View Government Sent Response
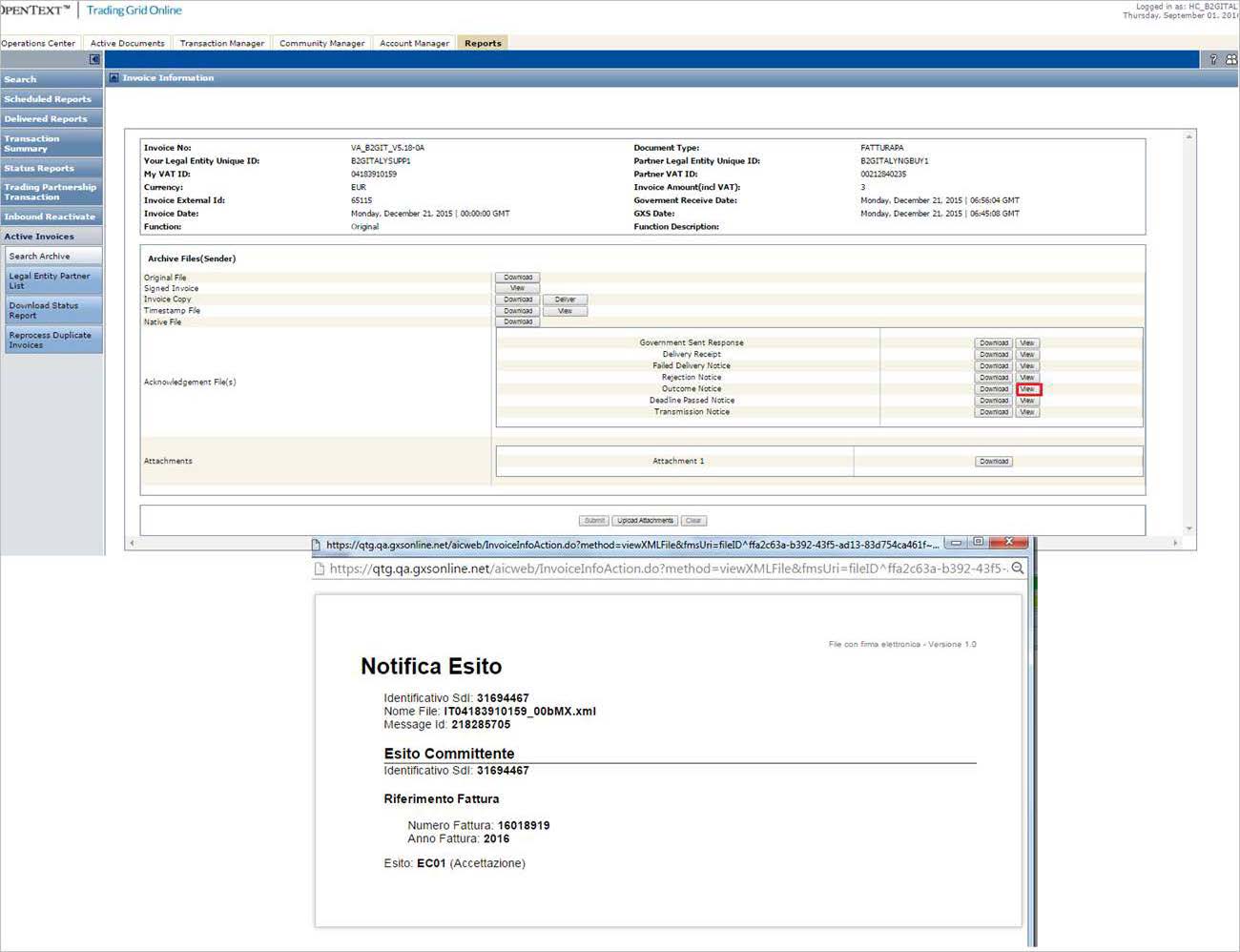 click(1027, 343)
